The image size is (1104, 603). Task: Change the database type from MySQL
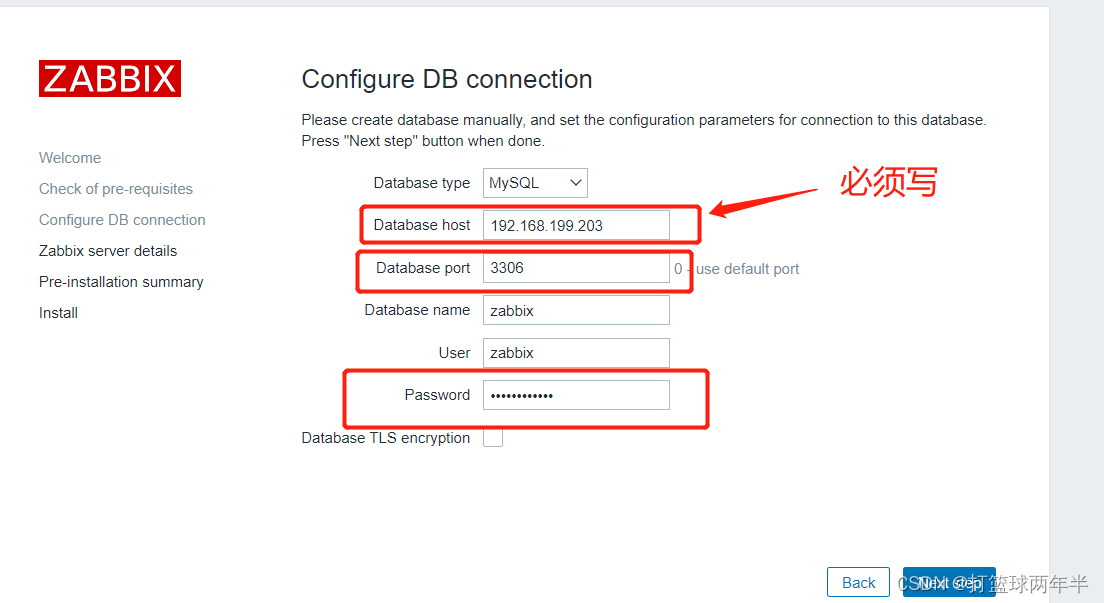(x=534, y=182)
